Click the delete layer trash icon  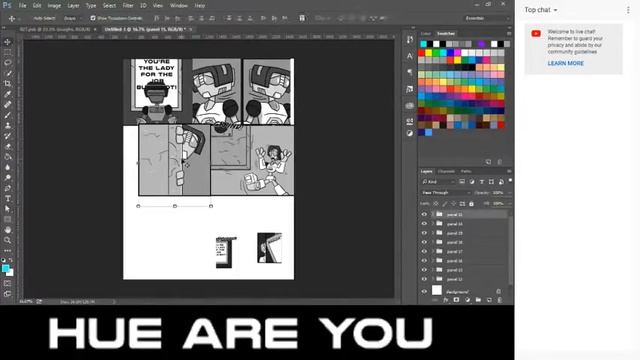500,300
